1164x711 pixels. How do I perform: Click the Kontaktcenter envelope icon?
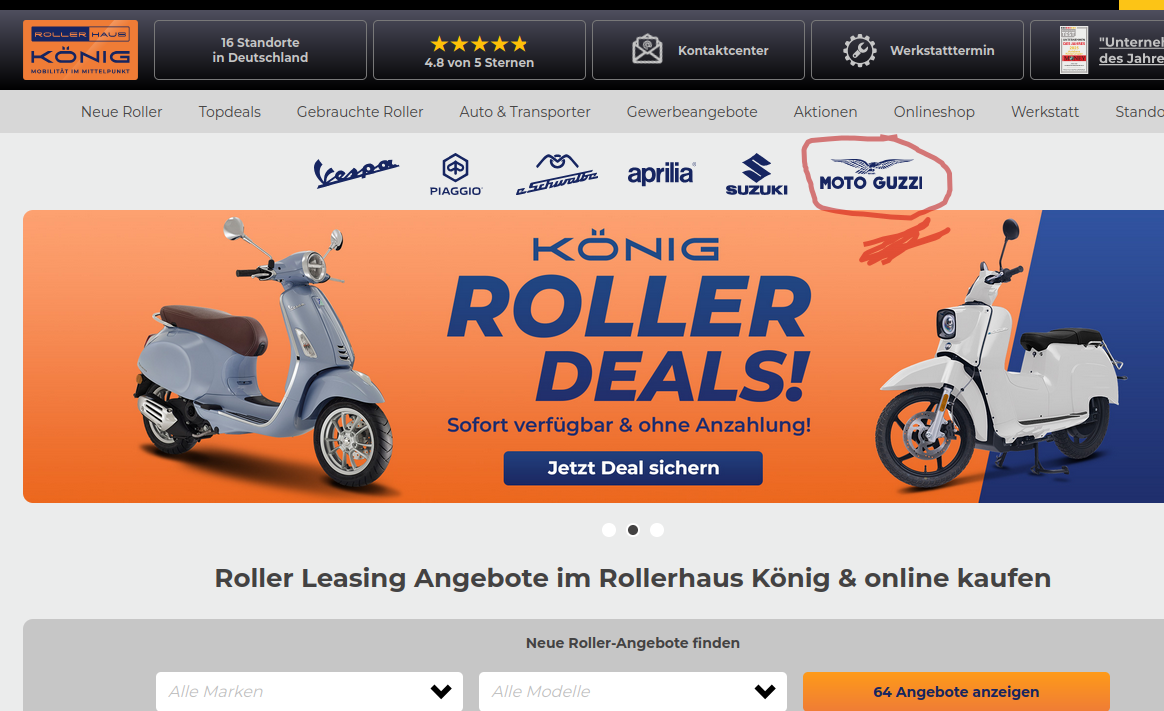pos(647,50)
